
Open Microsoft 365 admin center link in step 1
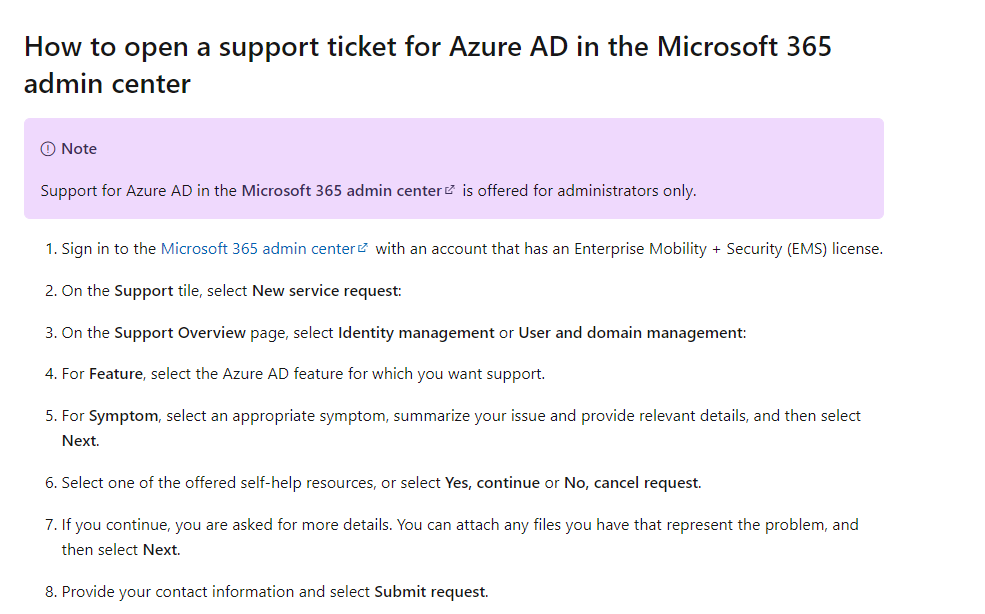258,249
